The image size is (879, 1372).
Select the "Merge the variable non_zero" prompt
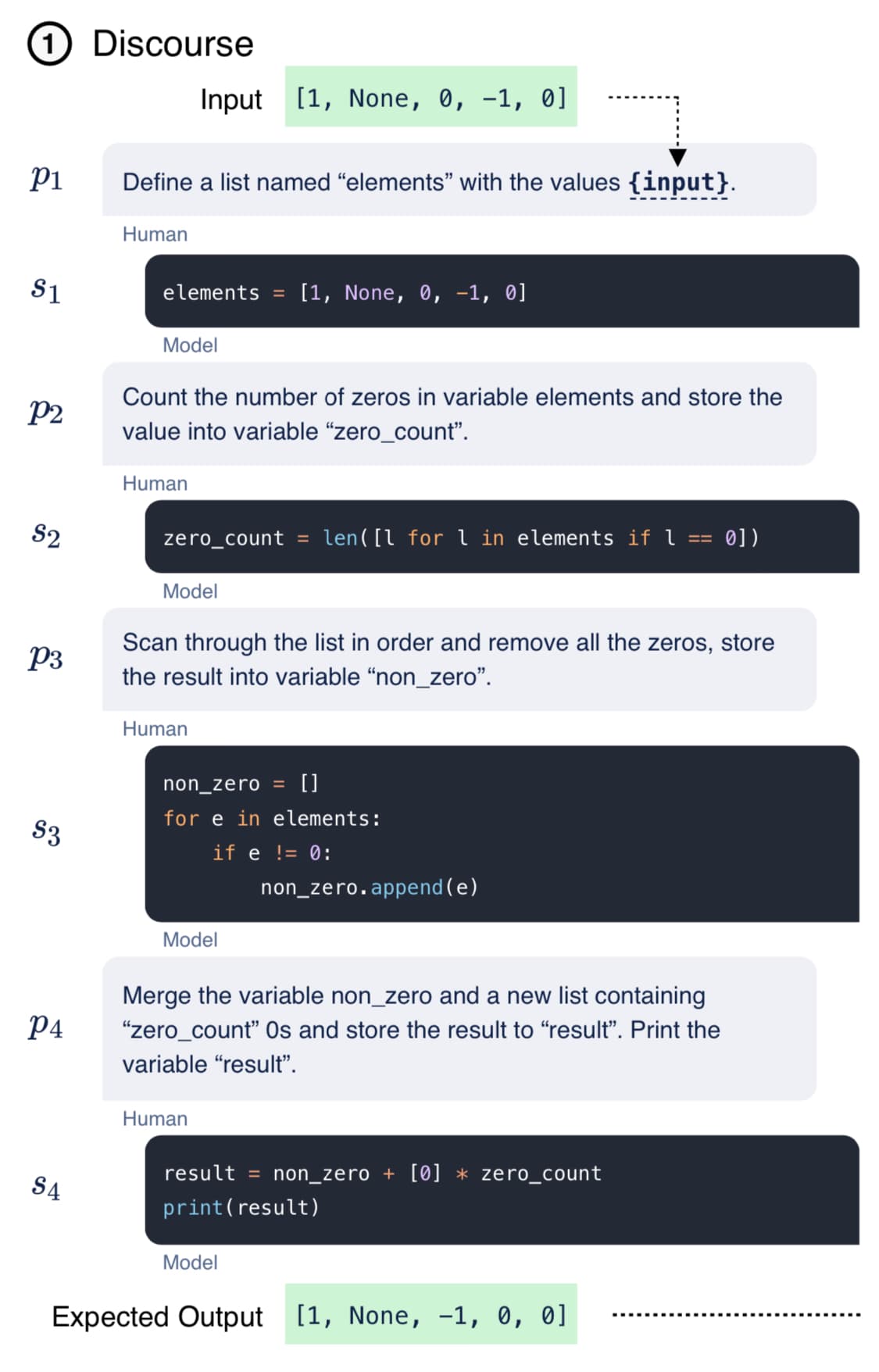(x=459, y=1029)
